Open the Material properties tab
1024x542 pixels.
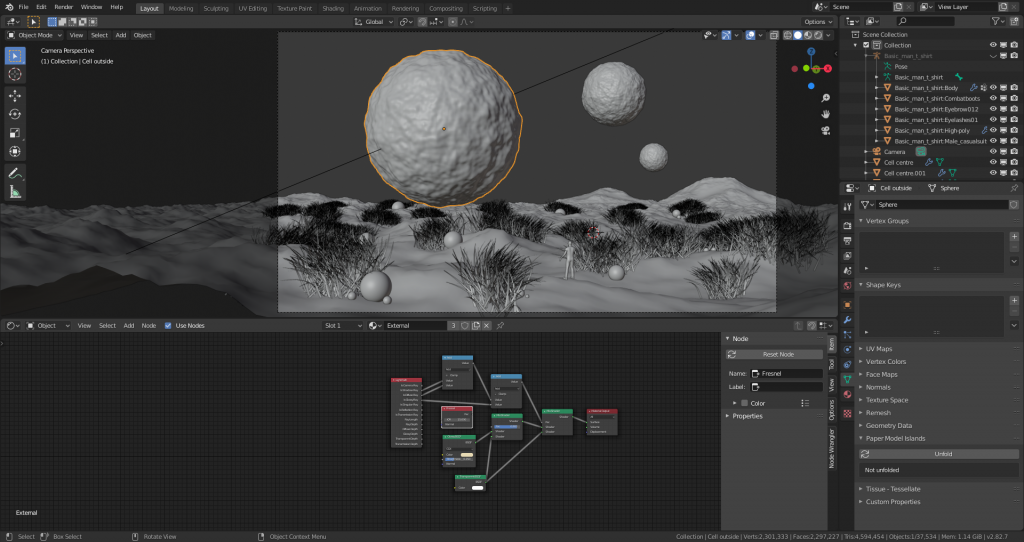[847, 394]
